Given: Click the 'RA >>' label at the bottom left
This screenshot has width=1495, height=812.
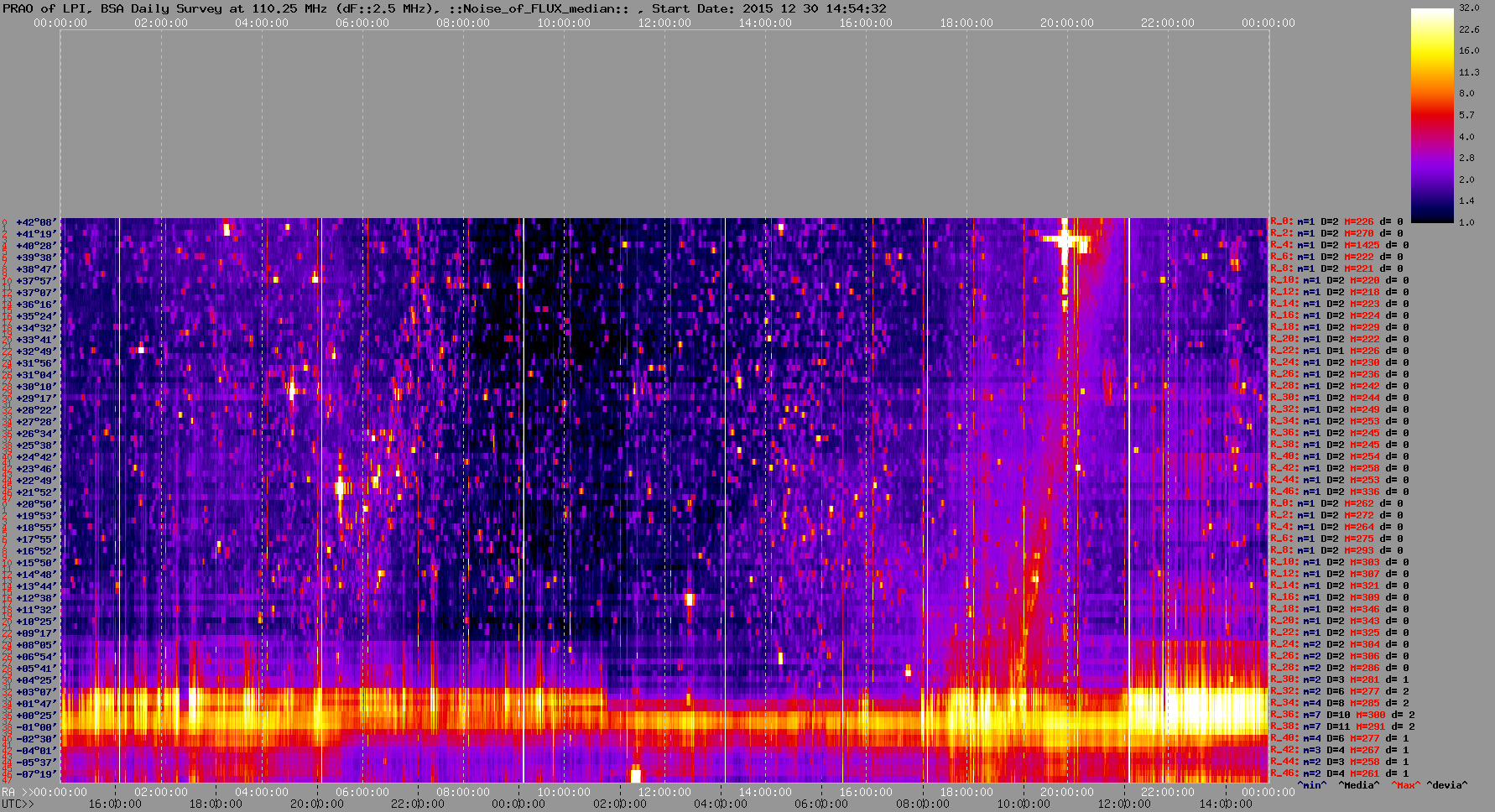Looking at the screenshot, I should [16, 793].
